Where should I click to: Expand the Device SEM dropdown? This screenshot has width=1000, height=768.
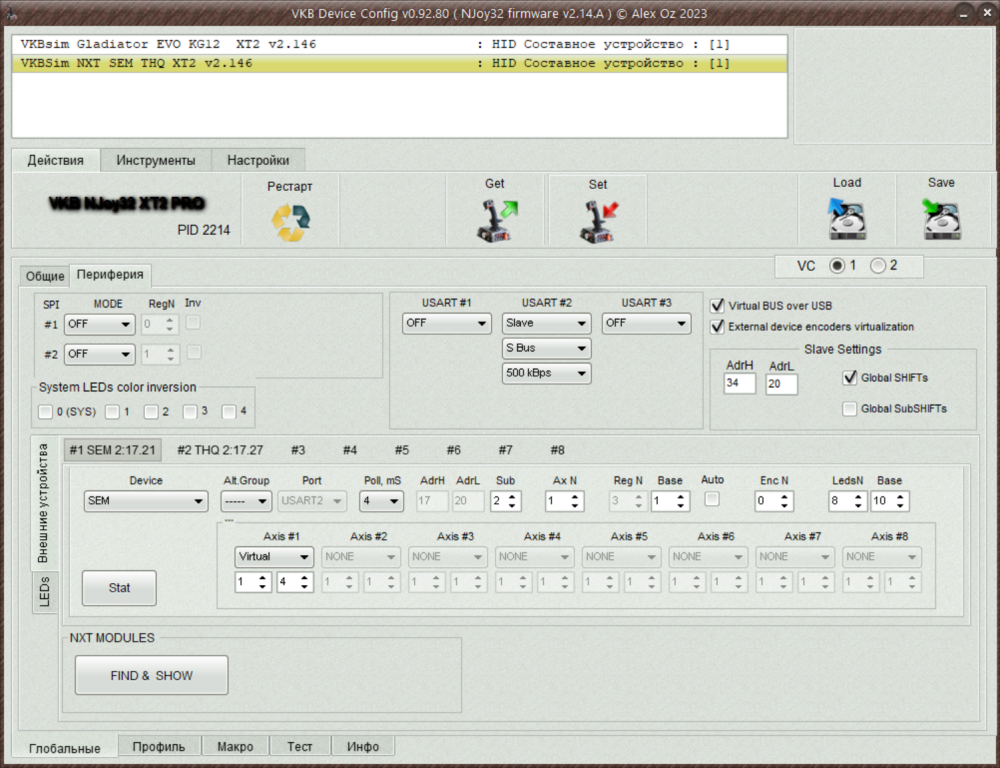coord(145,501)
